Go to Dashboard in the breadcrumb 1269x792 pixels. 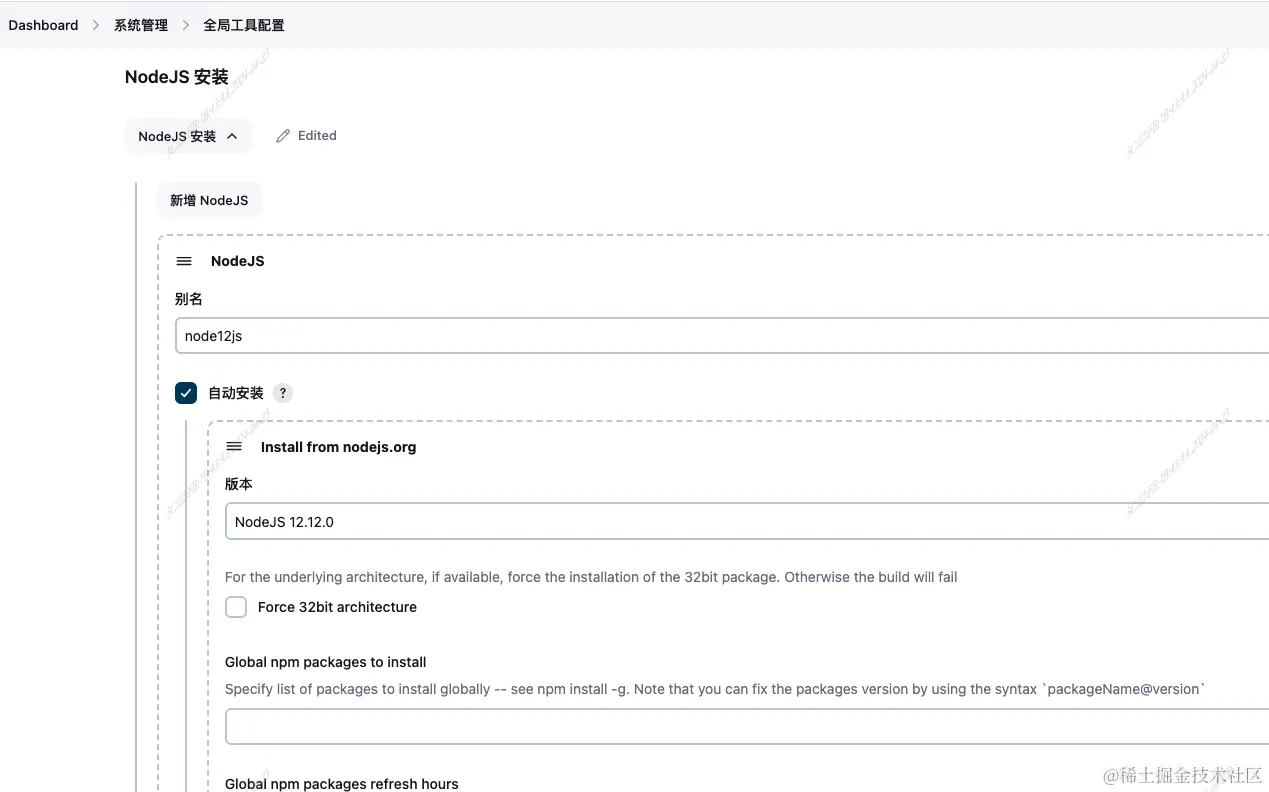(x=43, y=25)
